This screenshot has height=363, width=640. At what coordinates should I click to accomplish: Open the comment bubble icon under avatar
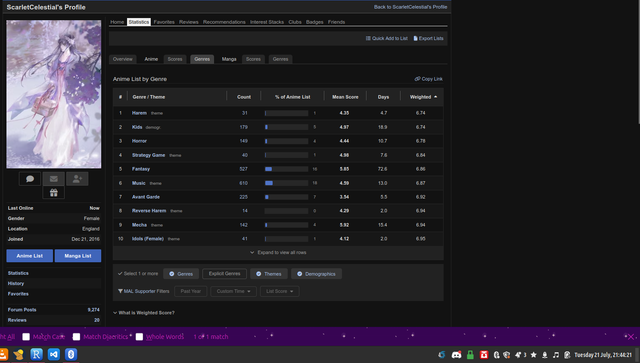pyautogui.click(x=30, y=179)
